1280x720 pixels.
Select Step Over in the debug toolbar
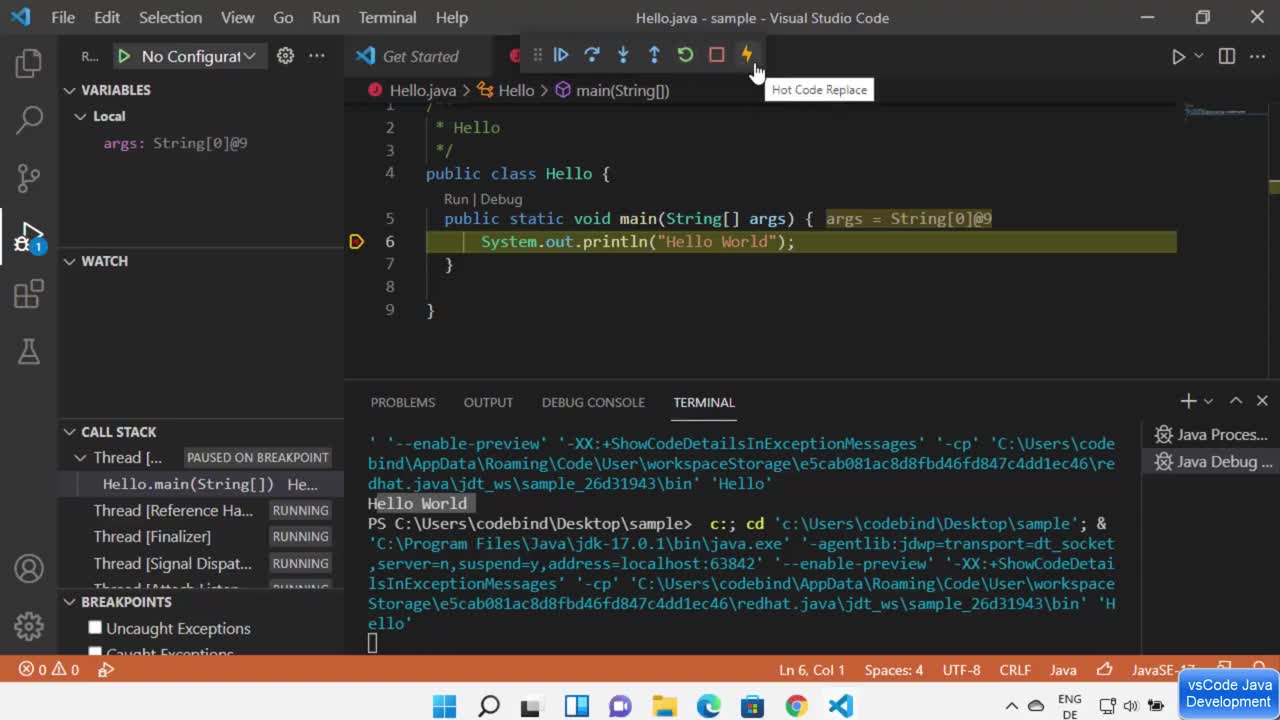(x=591, y=55)
